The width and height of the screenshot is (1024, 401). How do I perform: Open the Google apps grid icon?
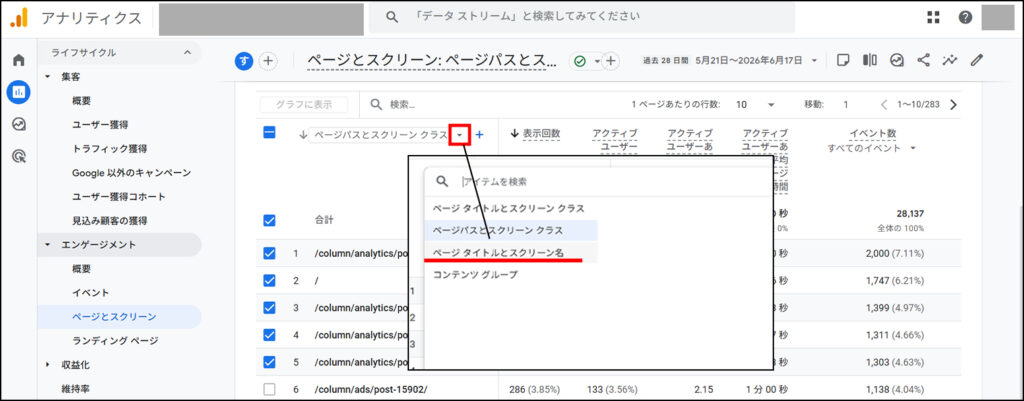(x=934, y=18)
